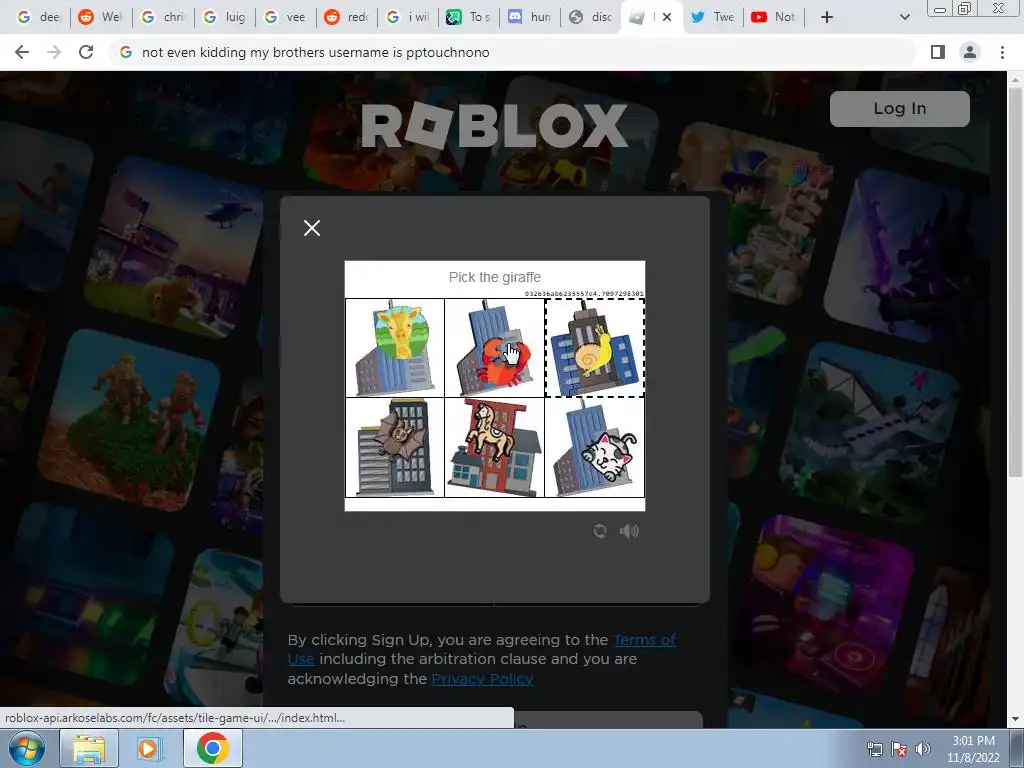Open the Windows Start menu

(25, 748)
